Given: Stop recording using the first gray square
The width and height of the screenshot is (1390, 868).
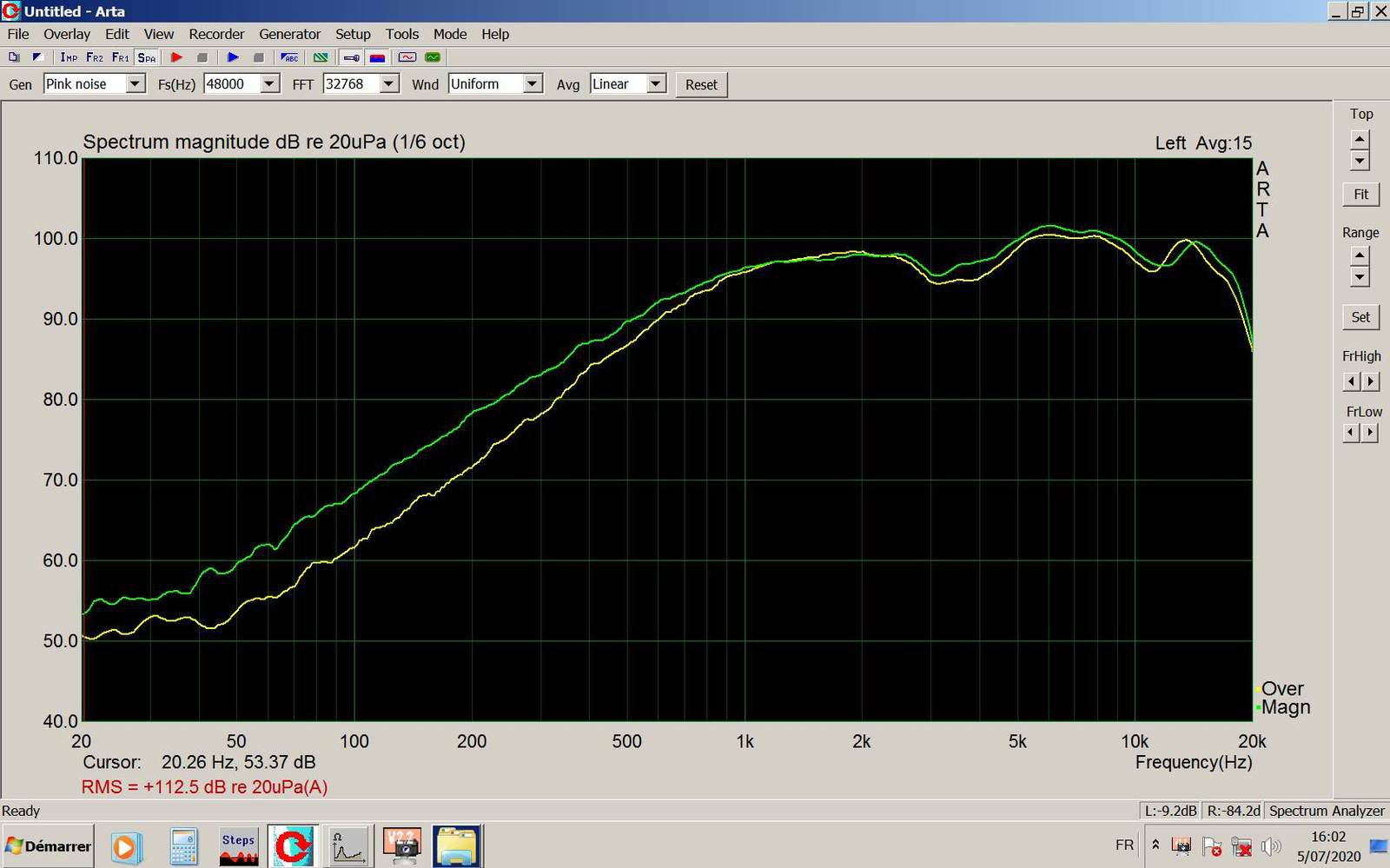Looking at the screenshot, I should [x=202, y=57].
